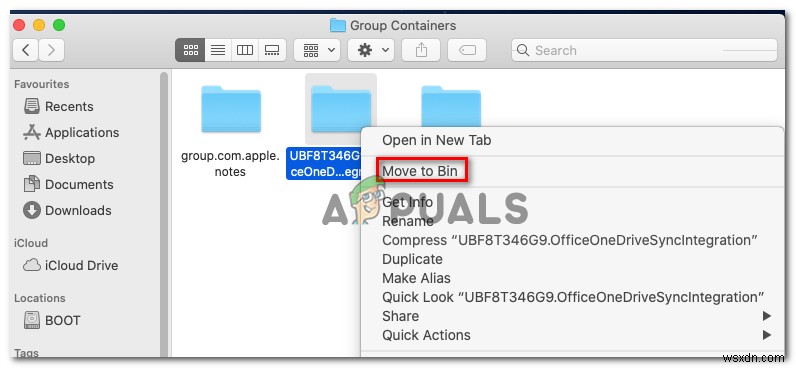796x368 pixels.
Task: Click the Recents clock icon in sidebar
Action: tap(31, 107)
